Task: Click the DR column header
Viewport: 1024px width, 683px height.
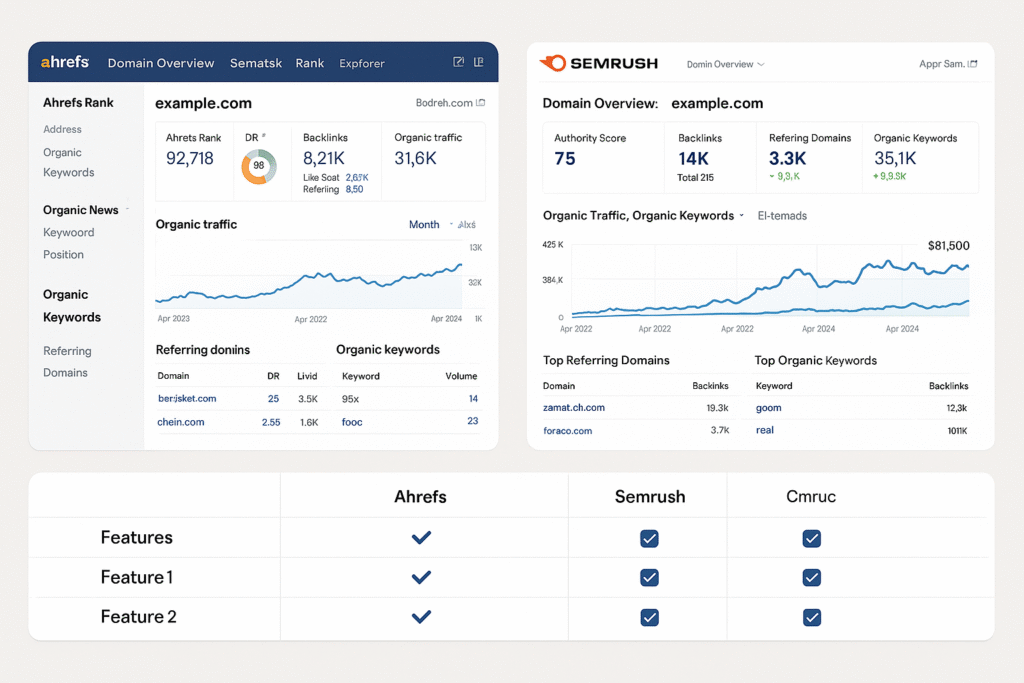Action: point(273,376)
